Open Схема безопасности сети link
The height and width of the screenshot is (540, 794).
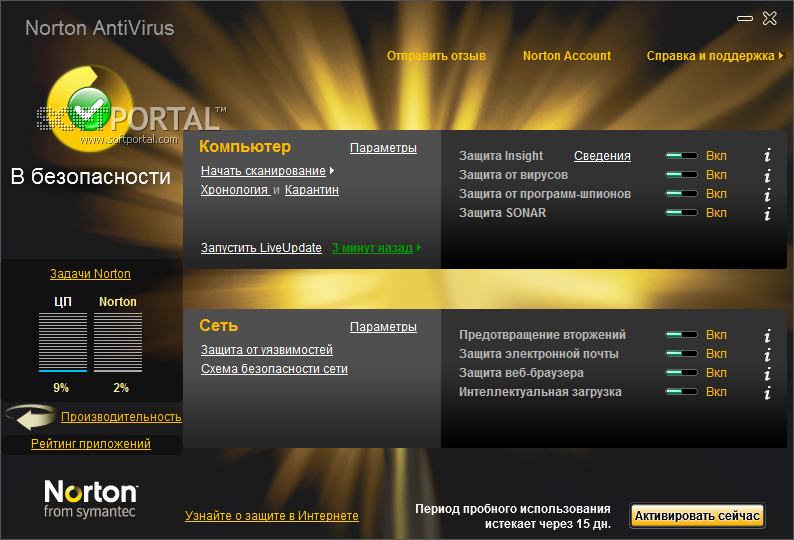point(274,369)
